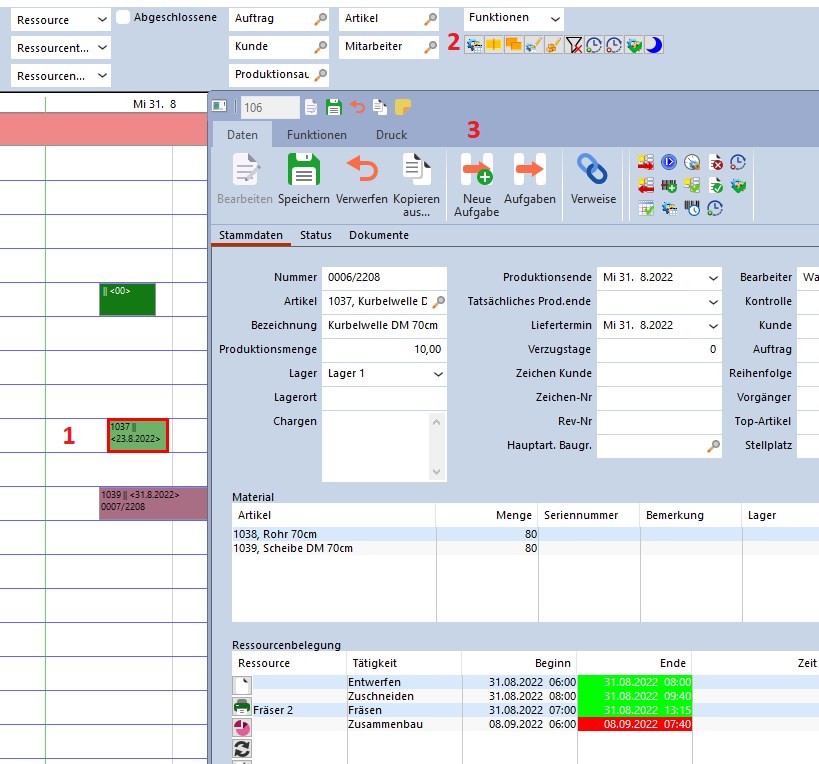819x764 pixels.
Task: Open the Liefertermin date dropdown
Action: (x=713, y=325)
